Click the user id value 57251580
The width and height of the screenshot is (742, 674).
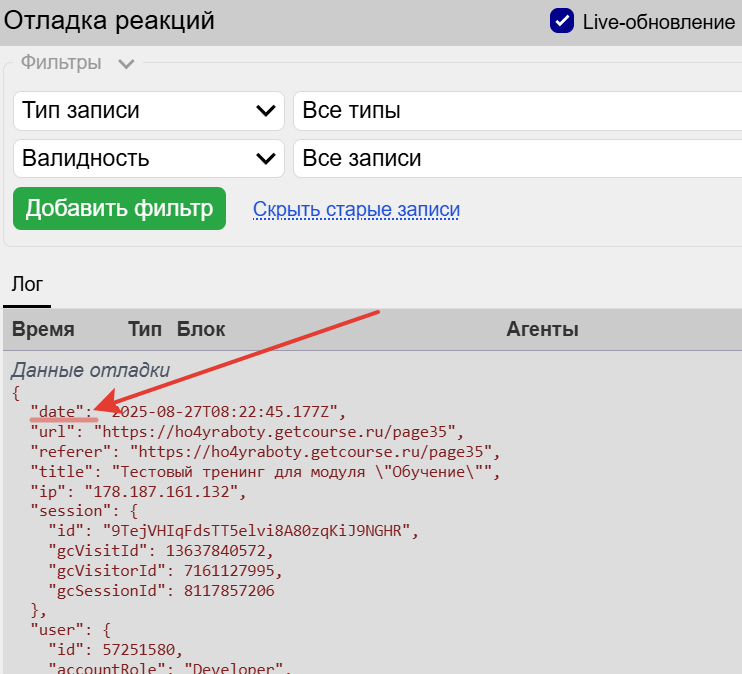[139, 650]
